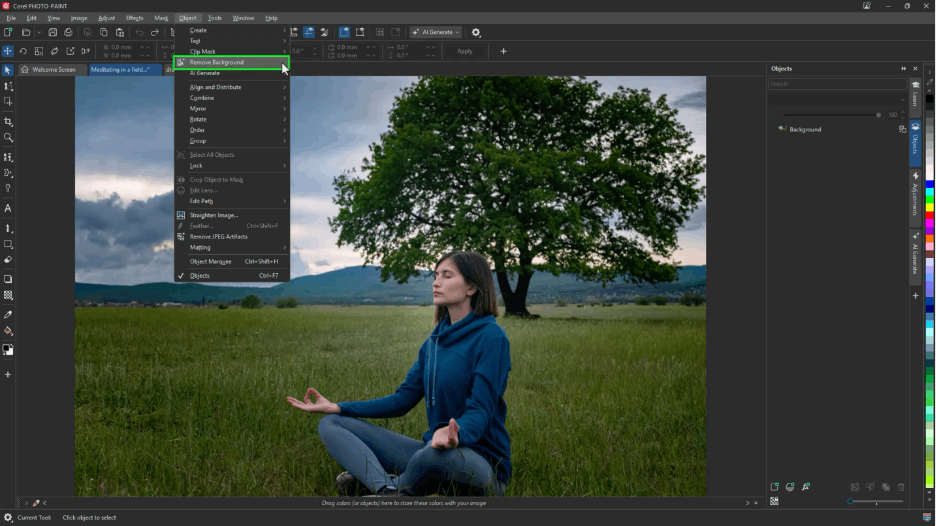Expand the Create submenu
Screen dimensions: 936x526
pyautogui.click(x=232, y=30)
